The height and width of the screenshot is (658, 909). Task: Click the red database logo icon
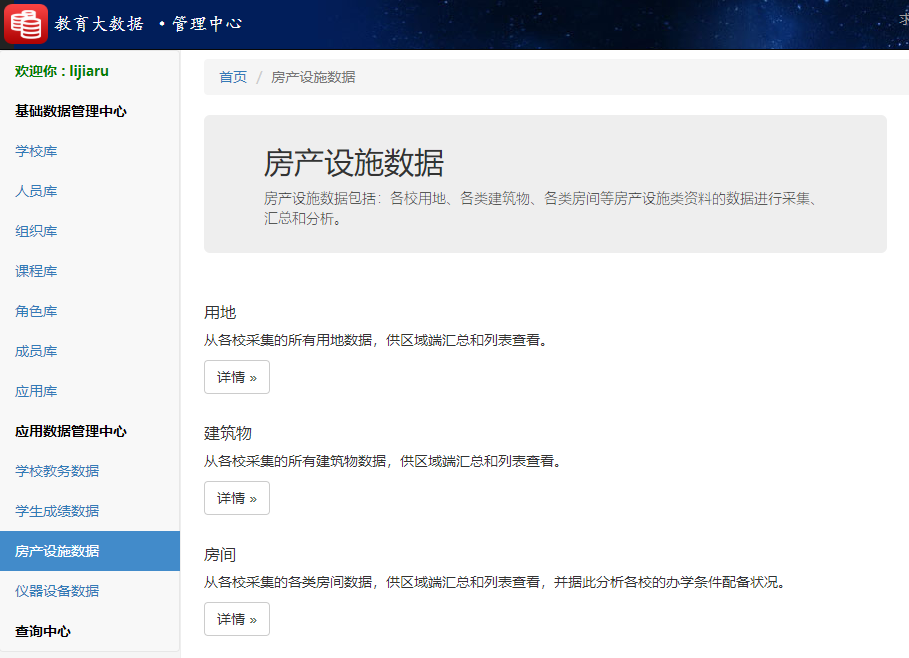click(25, 22)
